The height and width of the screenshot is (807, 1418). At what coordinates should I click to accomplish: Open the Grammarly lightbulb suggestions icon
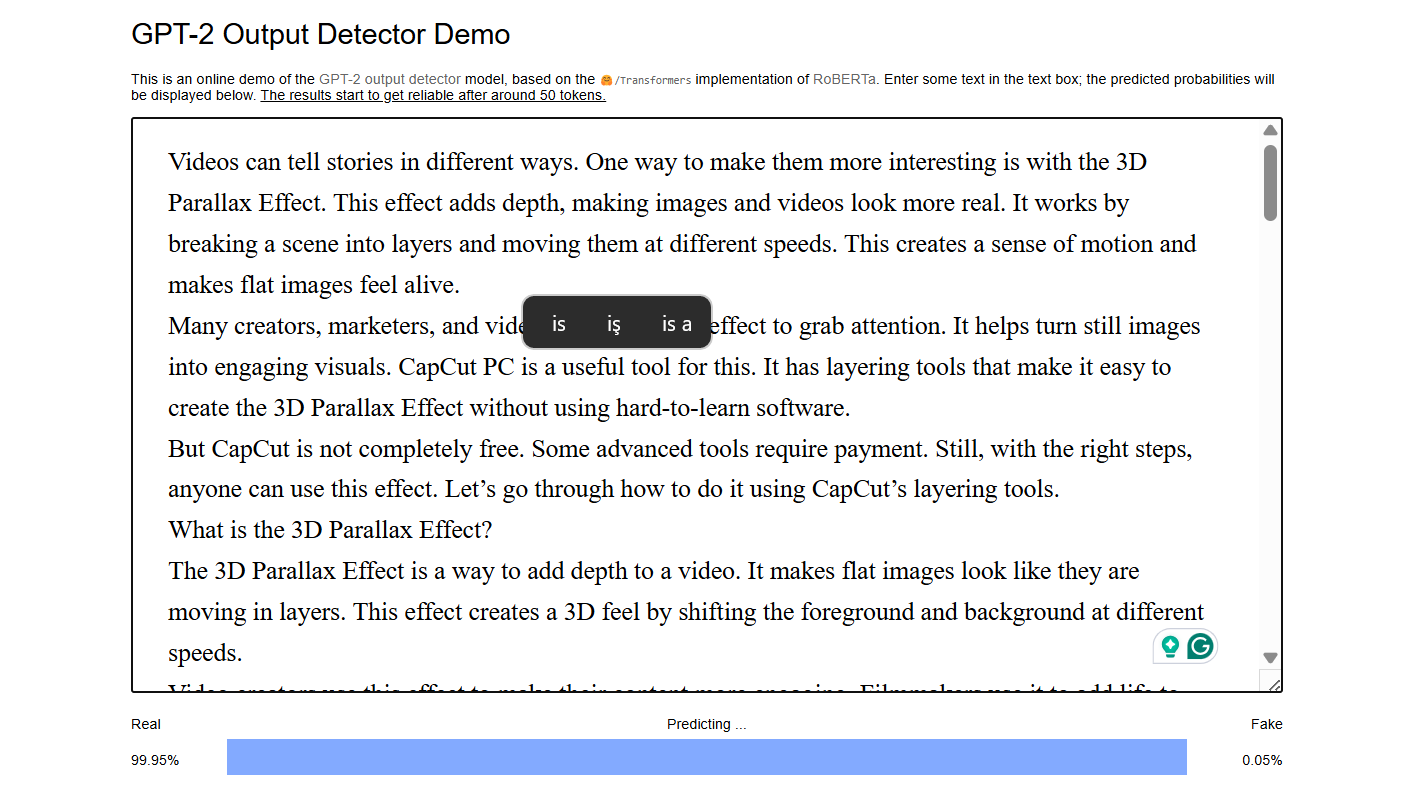(x=1169, y=647)
